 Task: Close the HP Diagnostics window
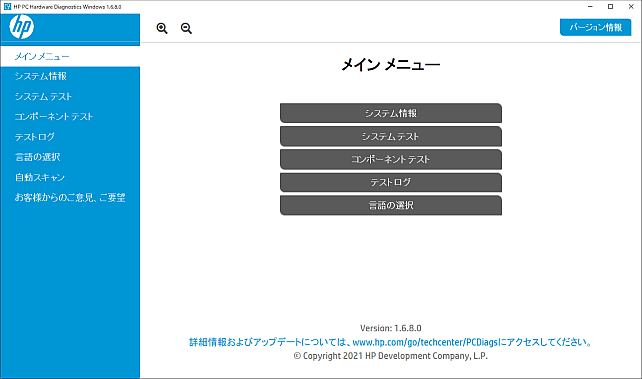[631, 7]
